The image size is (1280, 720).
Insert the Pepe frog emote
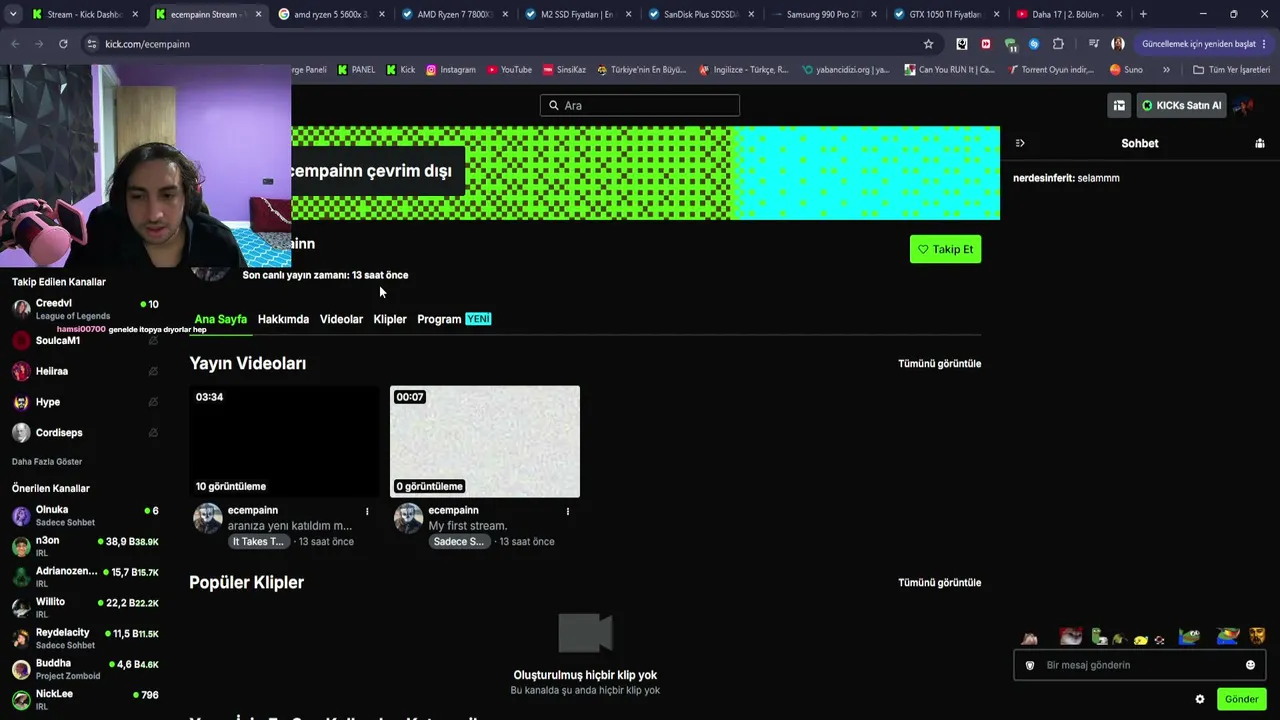(x=1189, y=636)
